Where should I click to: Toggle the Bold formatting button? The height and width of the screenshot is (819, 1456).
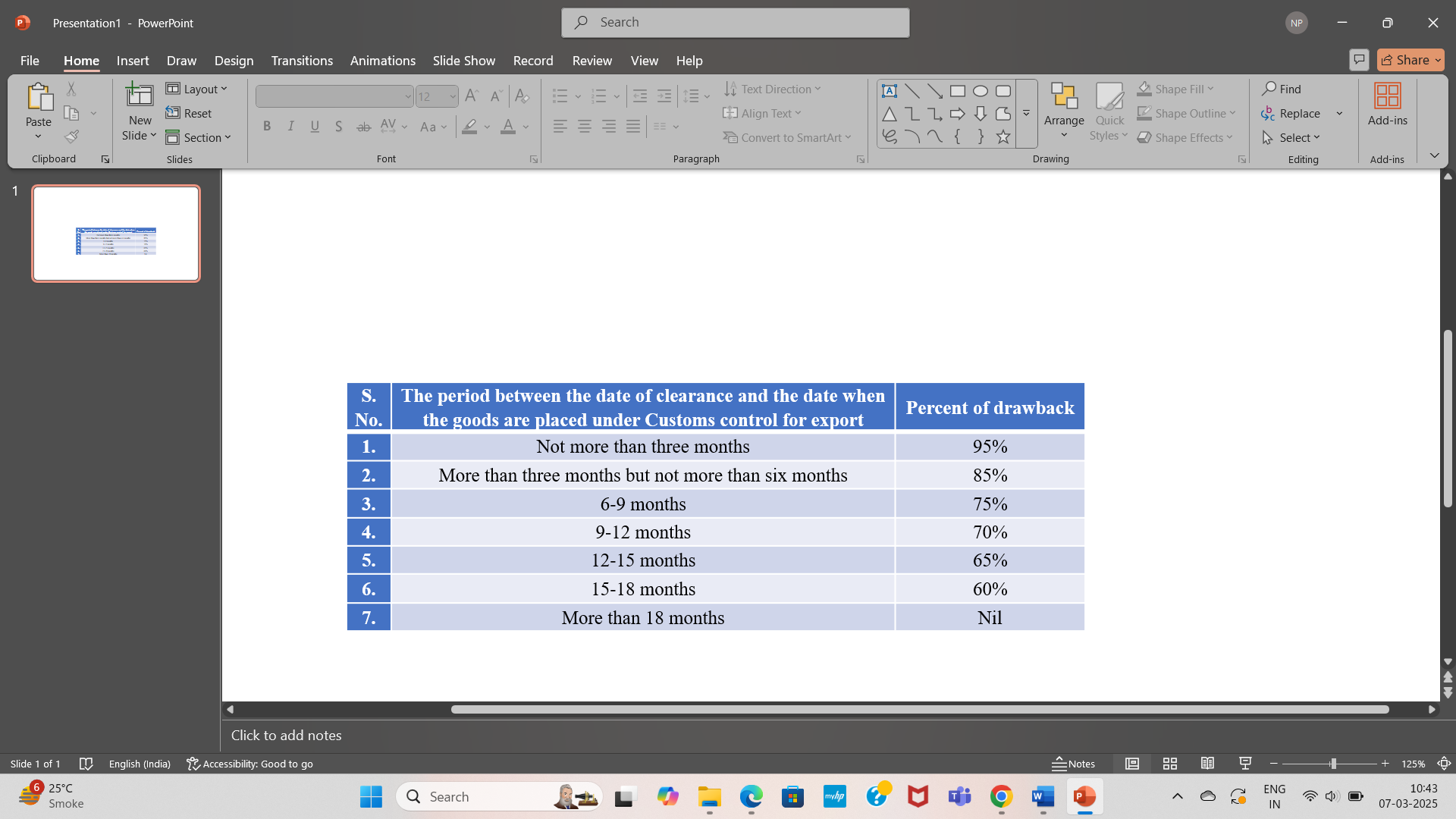267,127
